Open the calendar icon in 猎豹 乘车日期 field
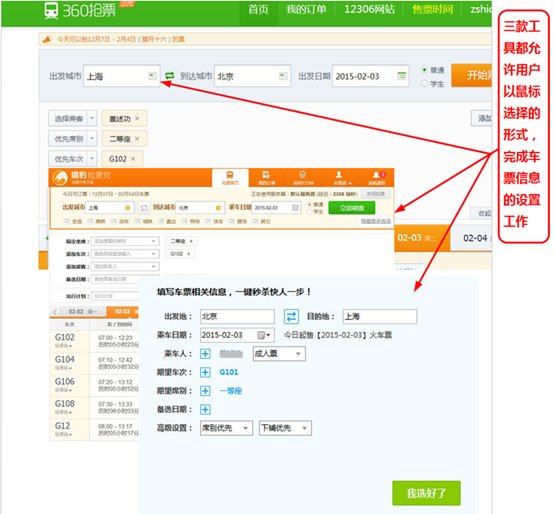 tap(295, 208)
